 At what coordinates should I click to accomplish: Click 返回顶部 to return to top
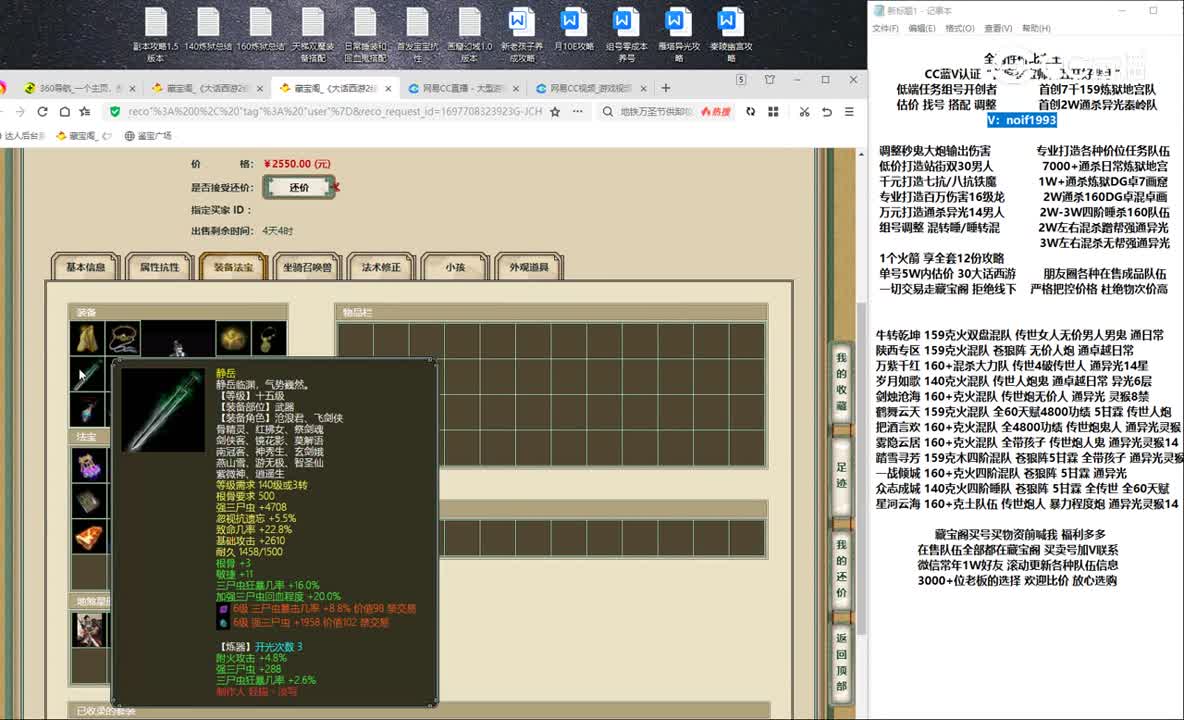pos(841,662)
